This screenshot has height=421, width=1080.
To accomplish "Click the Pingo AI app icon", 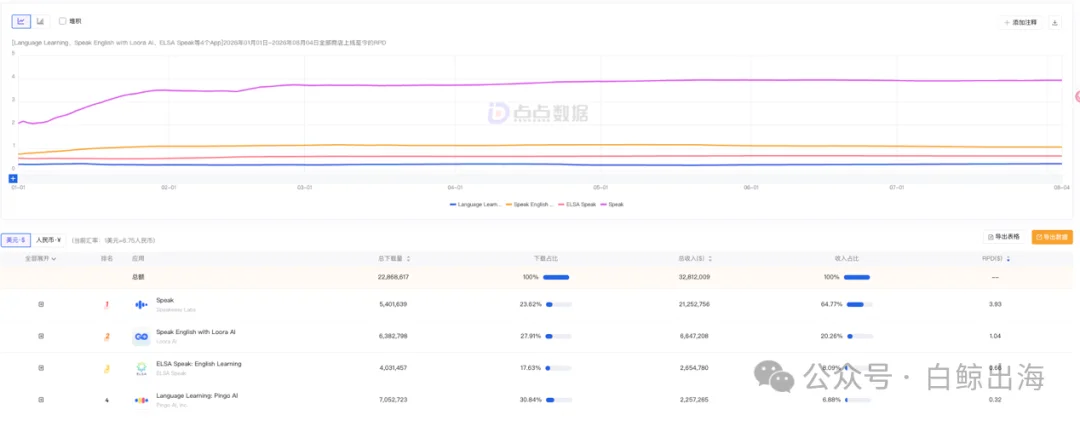I will pyautogui.click(x=141, y=400).
